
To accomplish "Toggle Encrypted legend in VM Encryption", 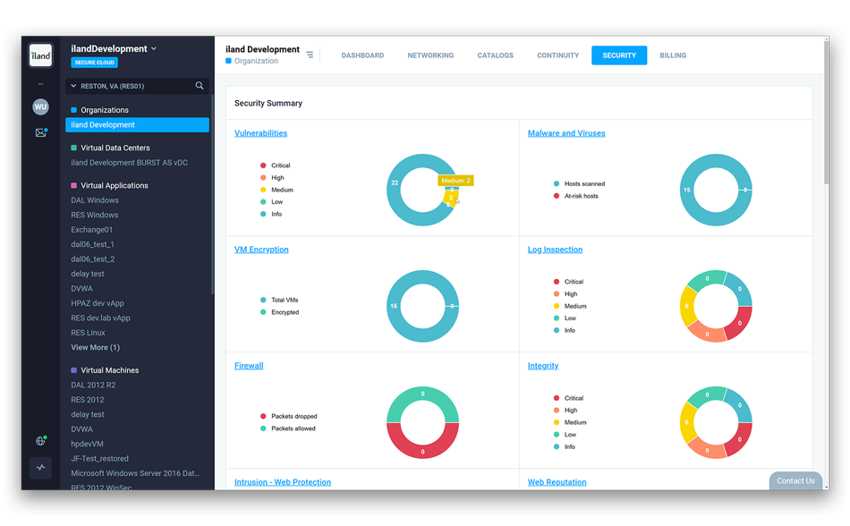I will point(280,312).
